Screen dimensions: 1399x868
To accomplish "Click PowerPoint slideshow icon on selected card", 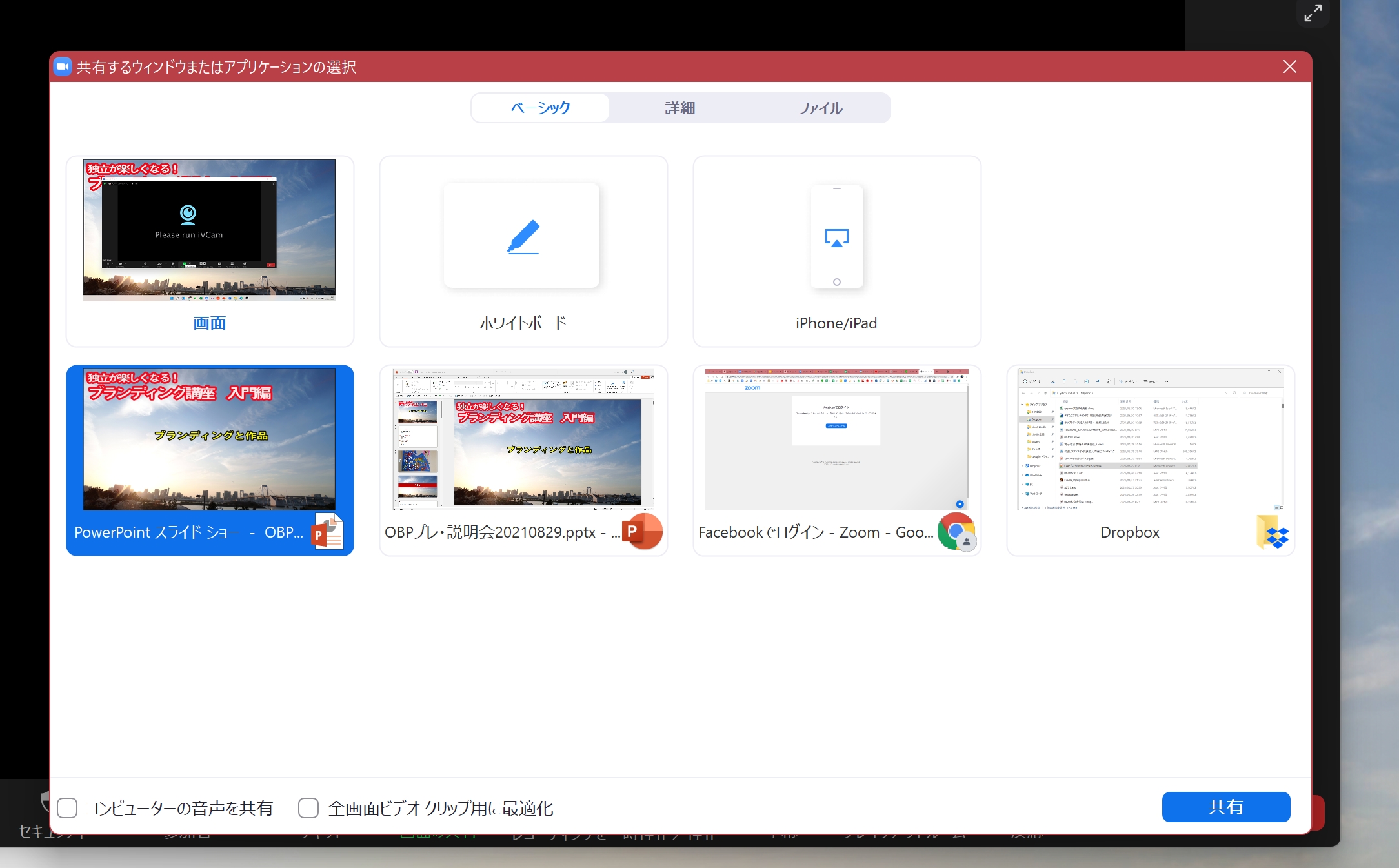I will click(328, 532).
